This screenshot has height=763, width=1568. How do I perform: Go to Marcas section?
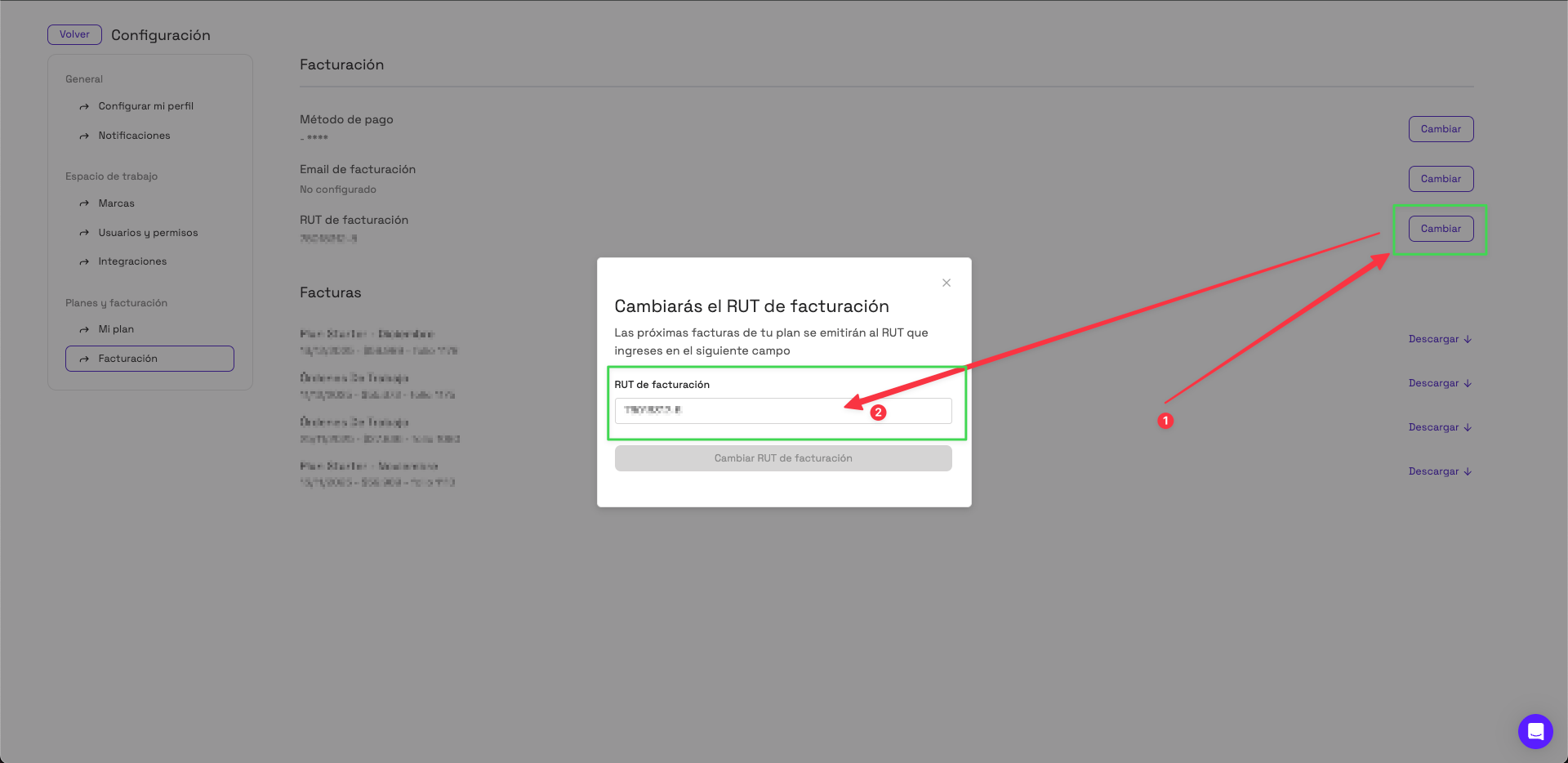[x=117, y=203]
